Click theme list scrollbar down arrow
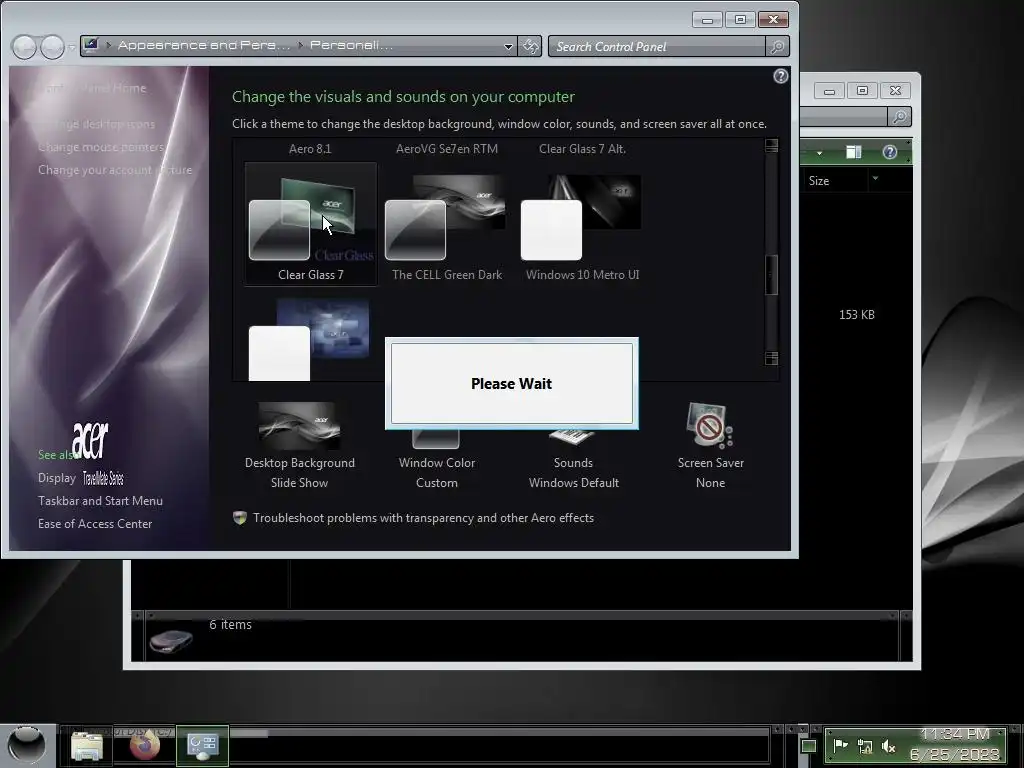The height and width of the screenshot is (768, 1024). tap(771, 359)
